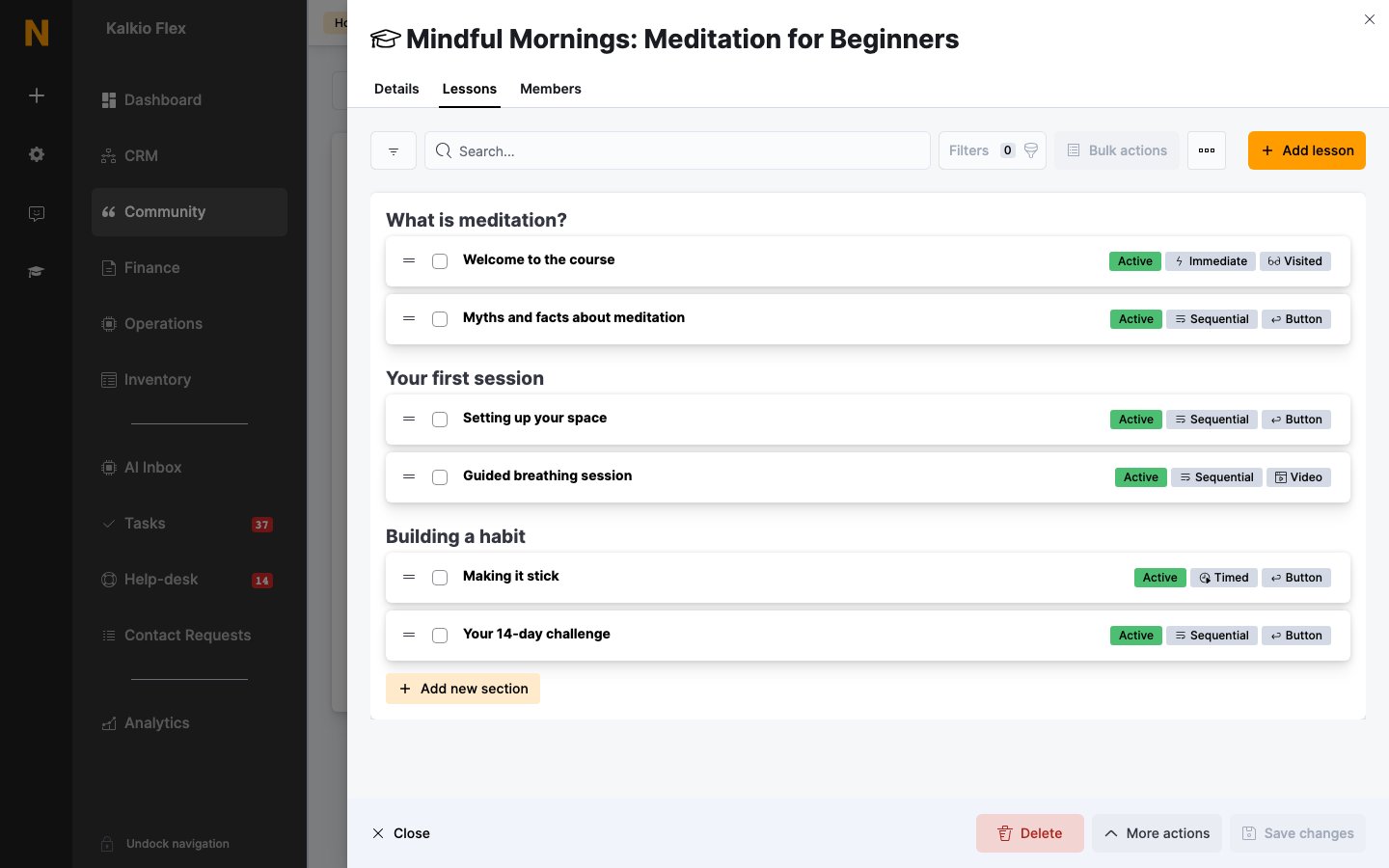Close the panel with the top-right X
This screenshot has width=1389, height=868.
(x=1370, y=19)
